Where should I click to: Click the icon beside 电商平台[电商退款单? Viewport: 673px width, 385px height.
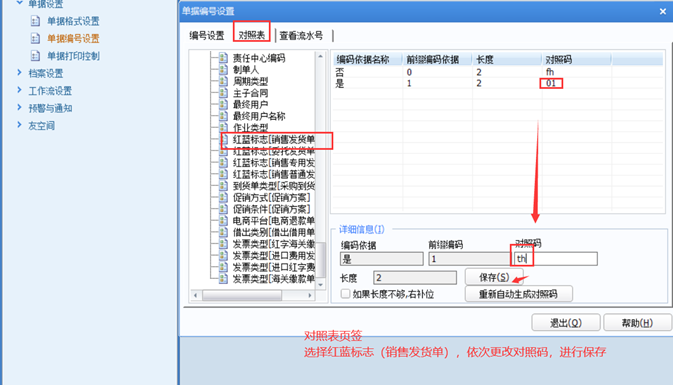(x=223, y=220)
